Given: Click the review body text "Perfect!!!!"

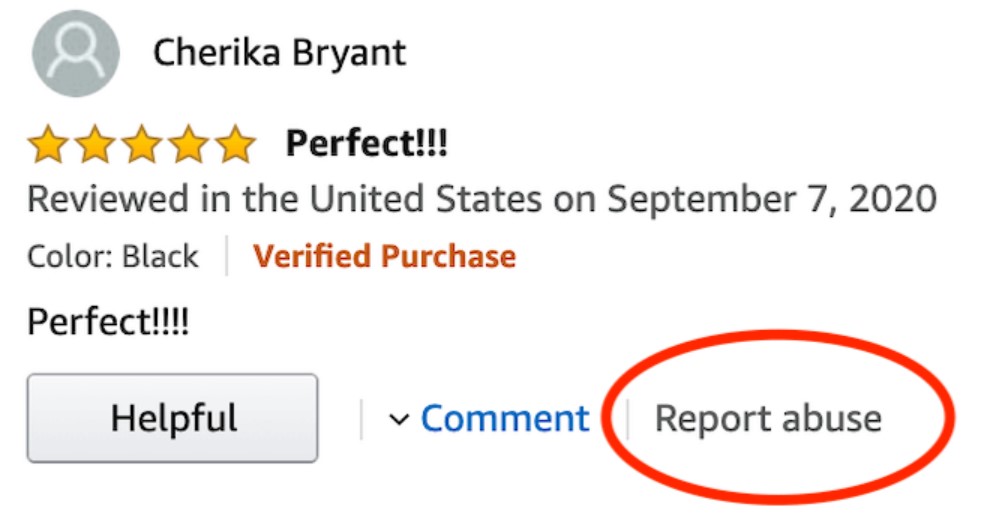Looking at the screenshot, I should click(108, 322).
